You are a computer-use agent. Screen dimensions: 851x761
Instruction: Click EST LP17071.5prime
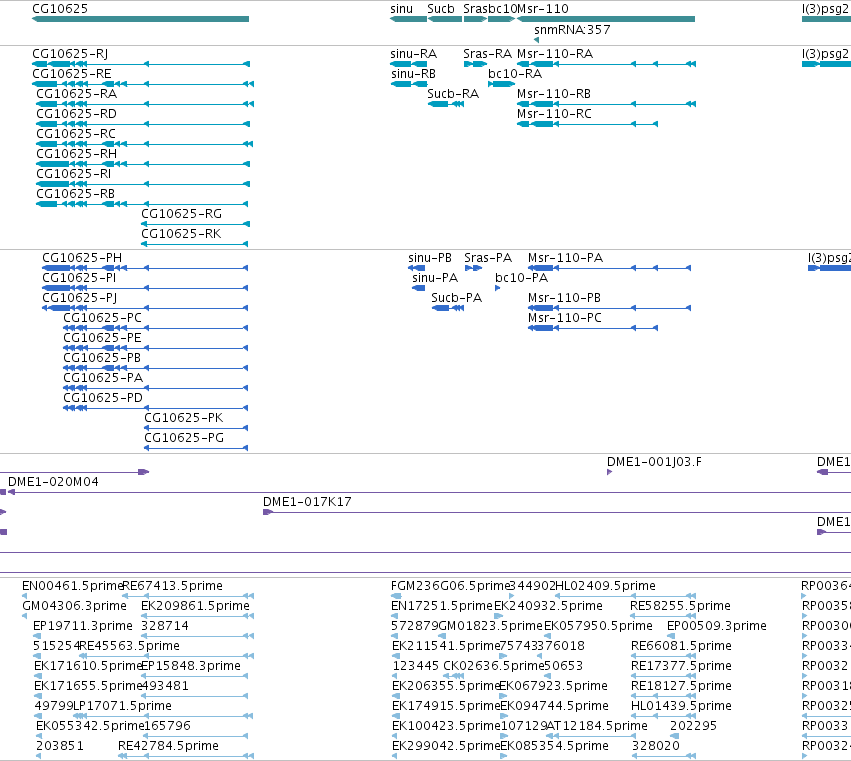click(163, 716)
